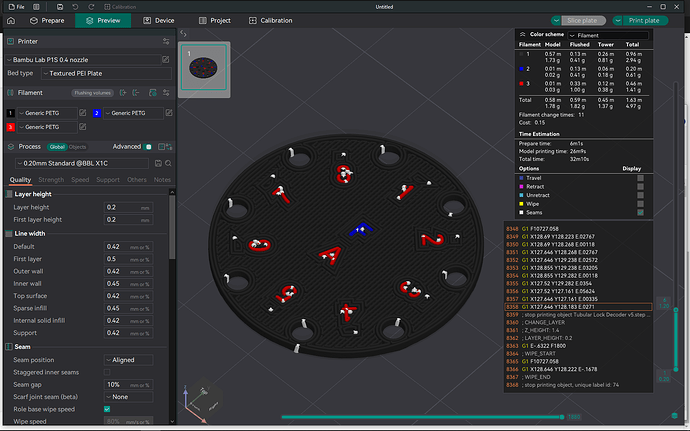Edit the Bambu Lab P1S printer preset
Viewport: 690px width, 431px height.
[165, 59]
